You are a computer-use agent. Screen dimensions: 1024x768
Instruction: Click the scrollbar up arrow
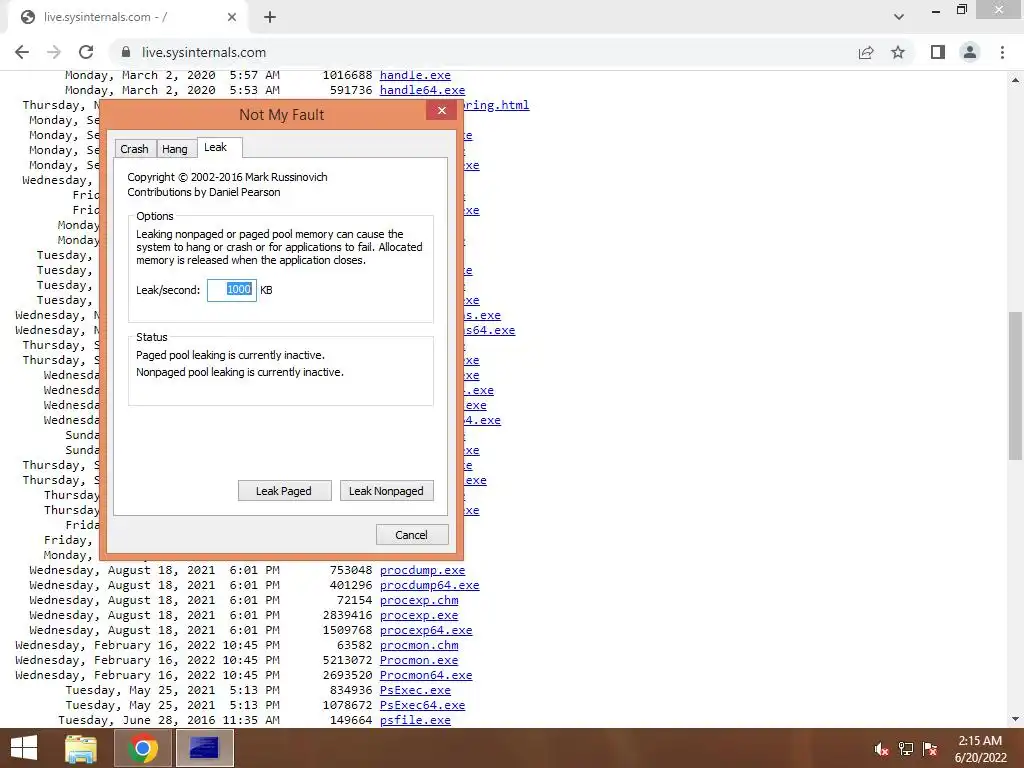coord(1015,80)
